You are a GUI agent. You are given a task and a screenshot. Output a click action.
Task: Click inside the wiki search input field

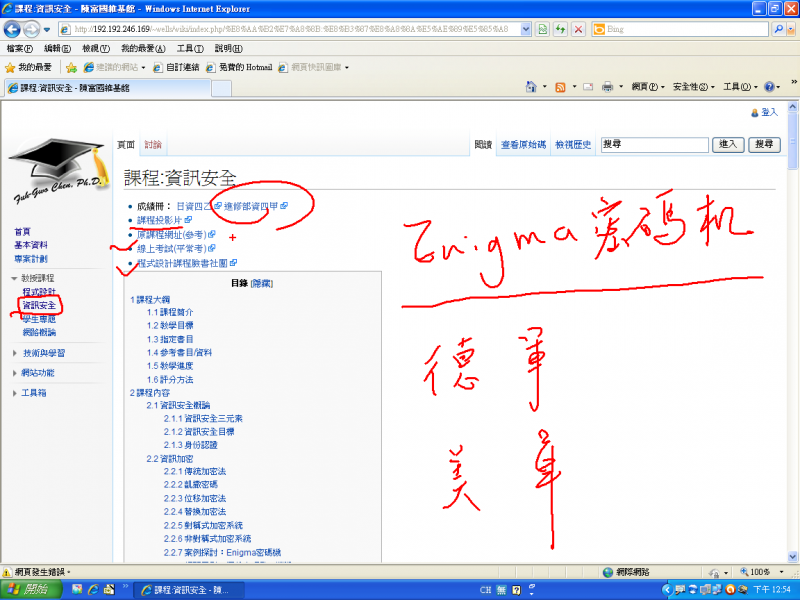click(x=654, y=144)
